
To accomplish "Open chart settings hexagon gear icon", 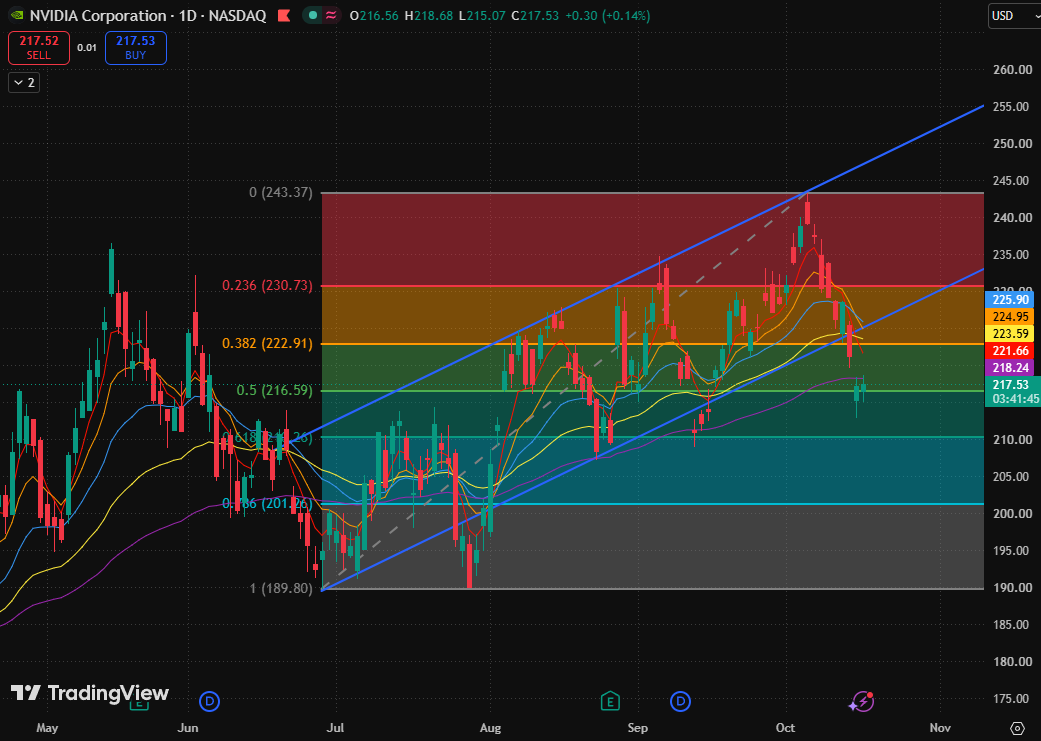I will pos(1016,728).
